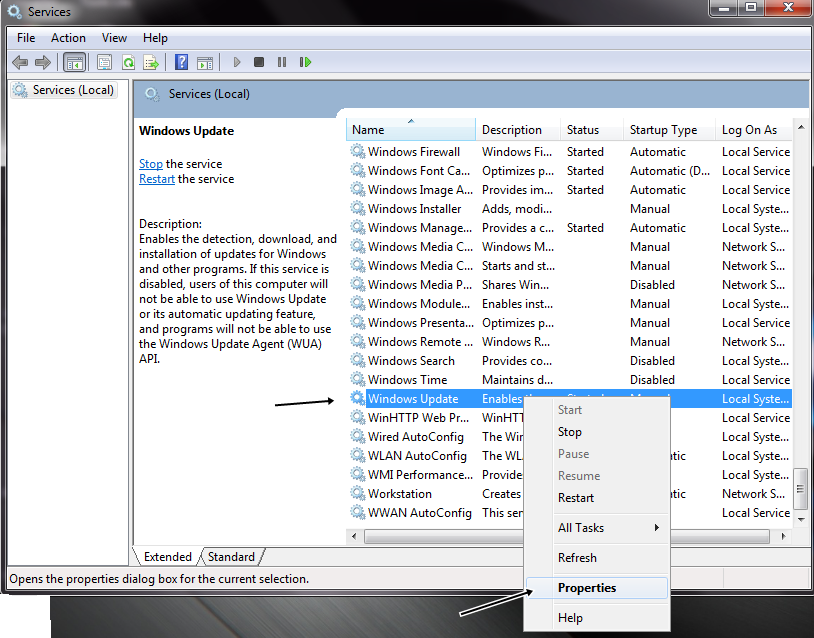The width and height of the screenshot is (814, 638).
Task: Select the WMI Performance... service row
Action: coord(435,474)
